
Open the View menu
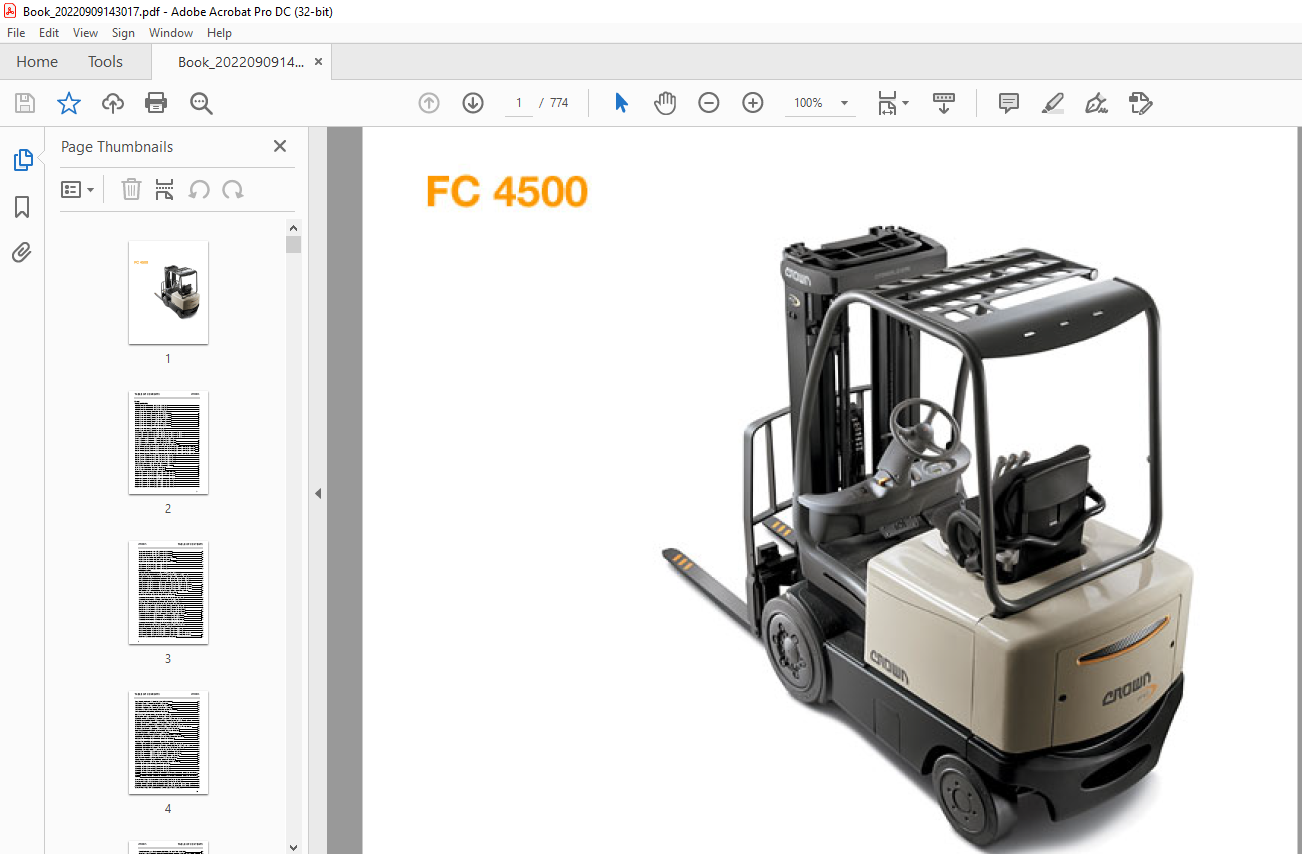(x=85, y=33)
